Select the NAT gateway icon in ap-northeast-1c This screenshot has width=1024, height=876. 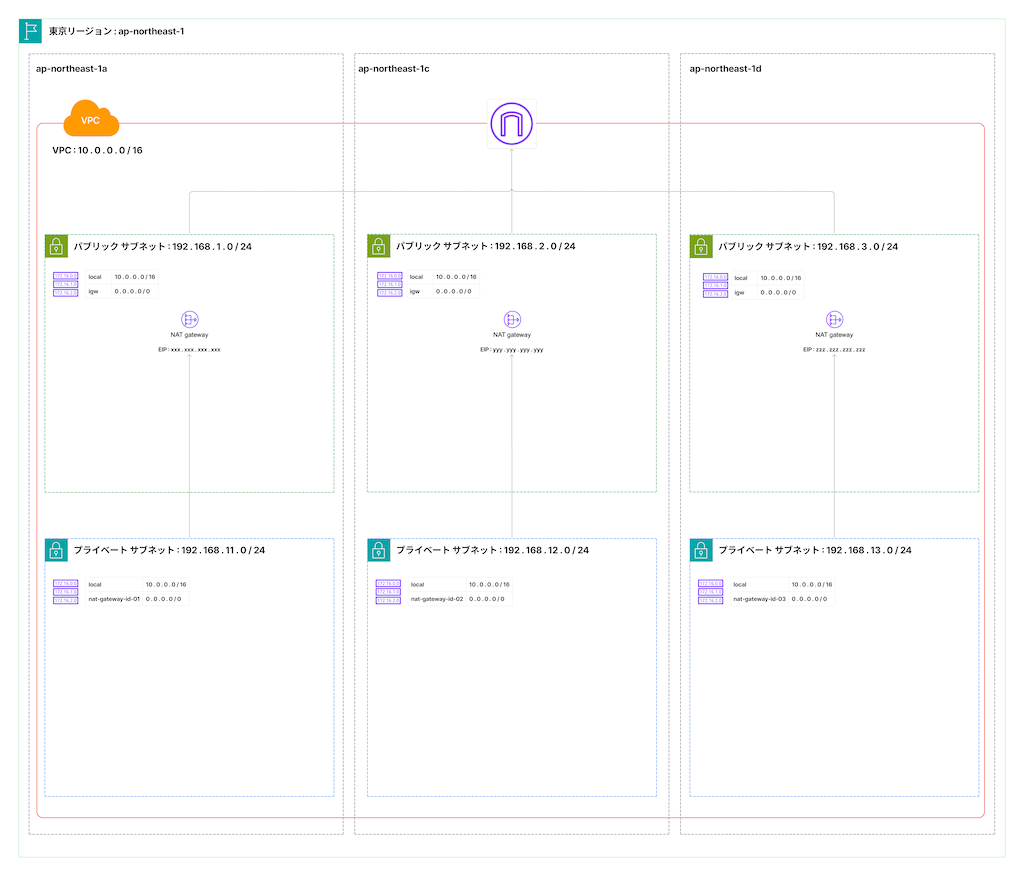512,319
